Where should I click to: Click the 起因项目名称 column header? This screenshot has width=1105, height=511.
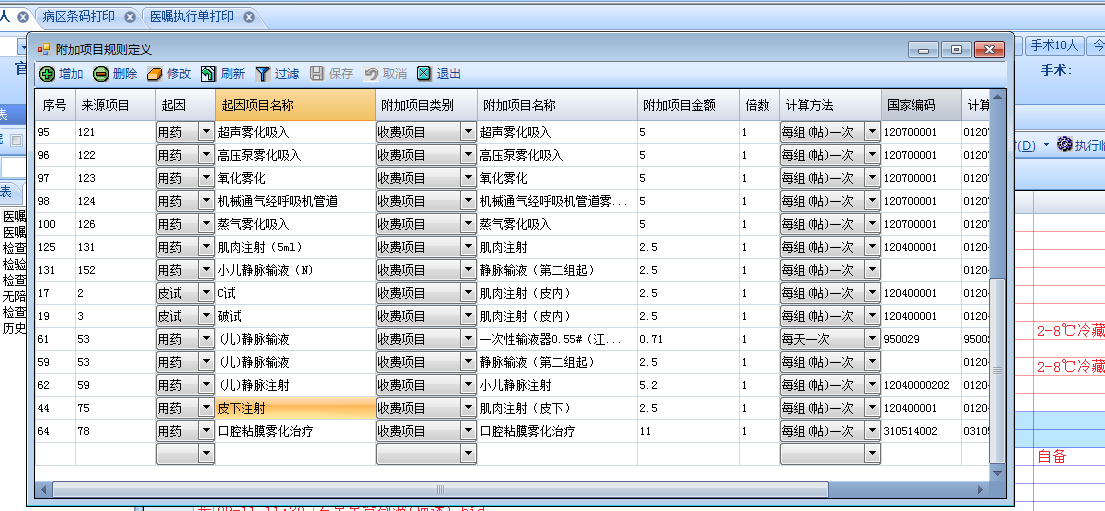click(x=295, y=105)
